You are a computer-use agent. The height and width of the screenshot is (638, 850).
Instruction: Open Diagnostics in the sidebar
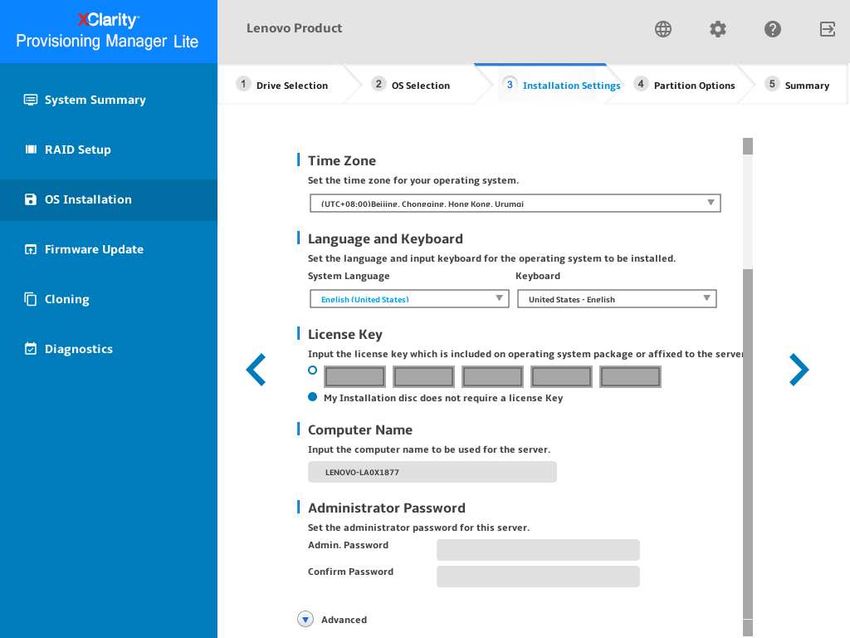point(108,349)
